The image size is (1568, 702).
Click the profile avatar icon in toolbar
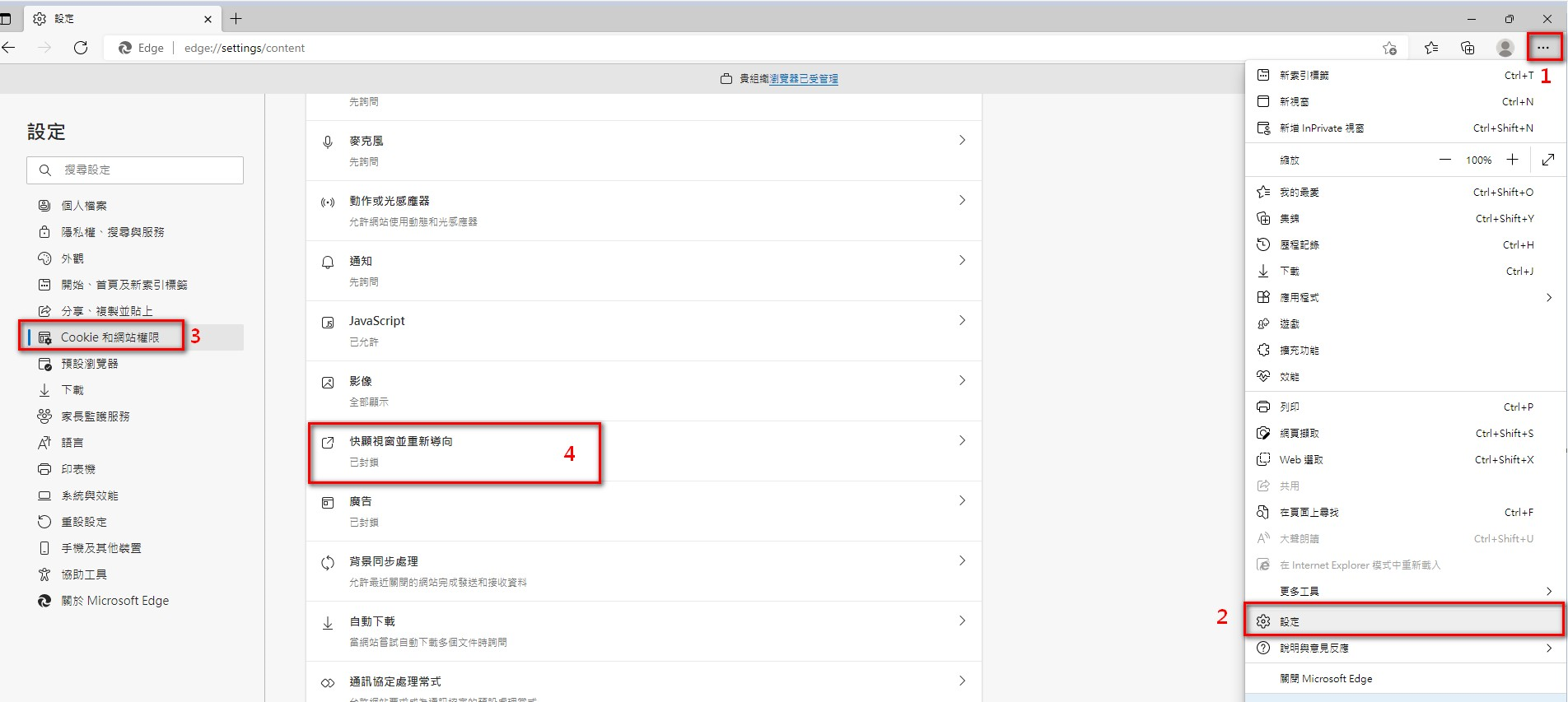[1505, 48]
